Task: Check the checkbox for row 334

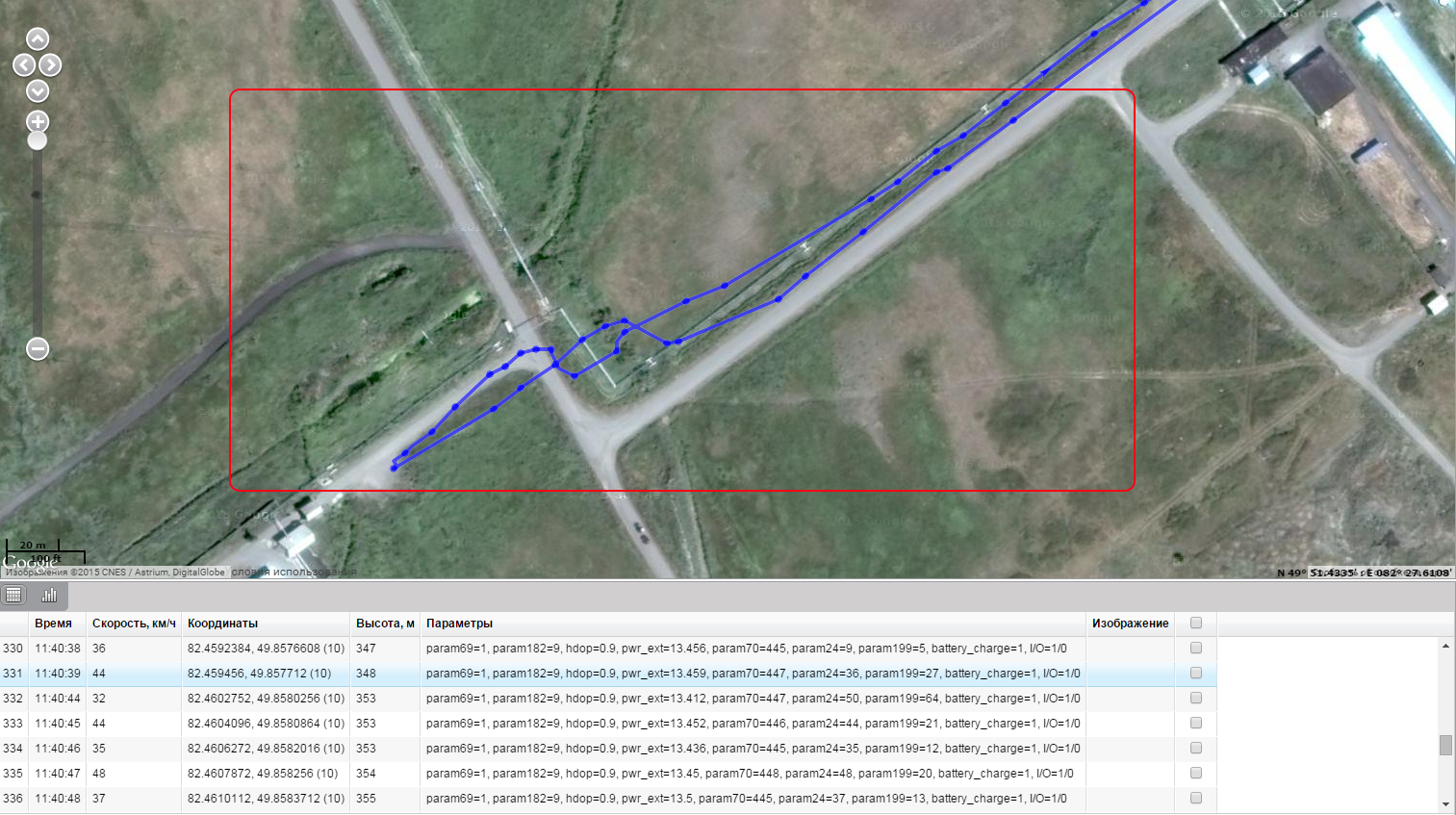Action: click(1196, 749)
